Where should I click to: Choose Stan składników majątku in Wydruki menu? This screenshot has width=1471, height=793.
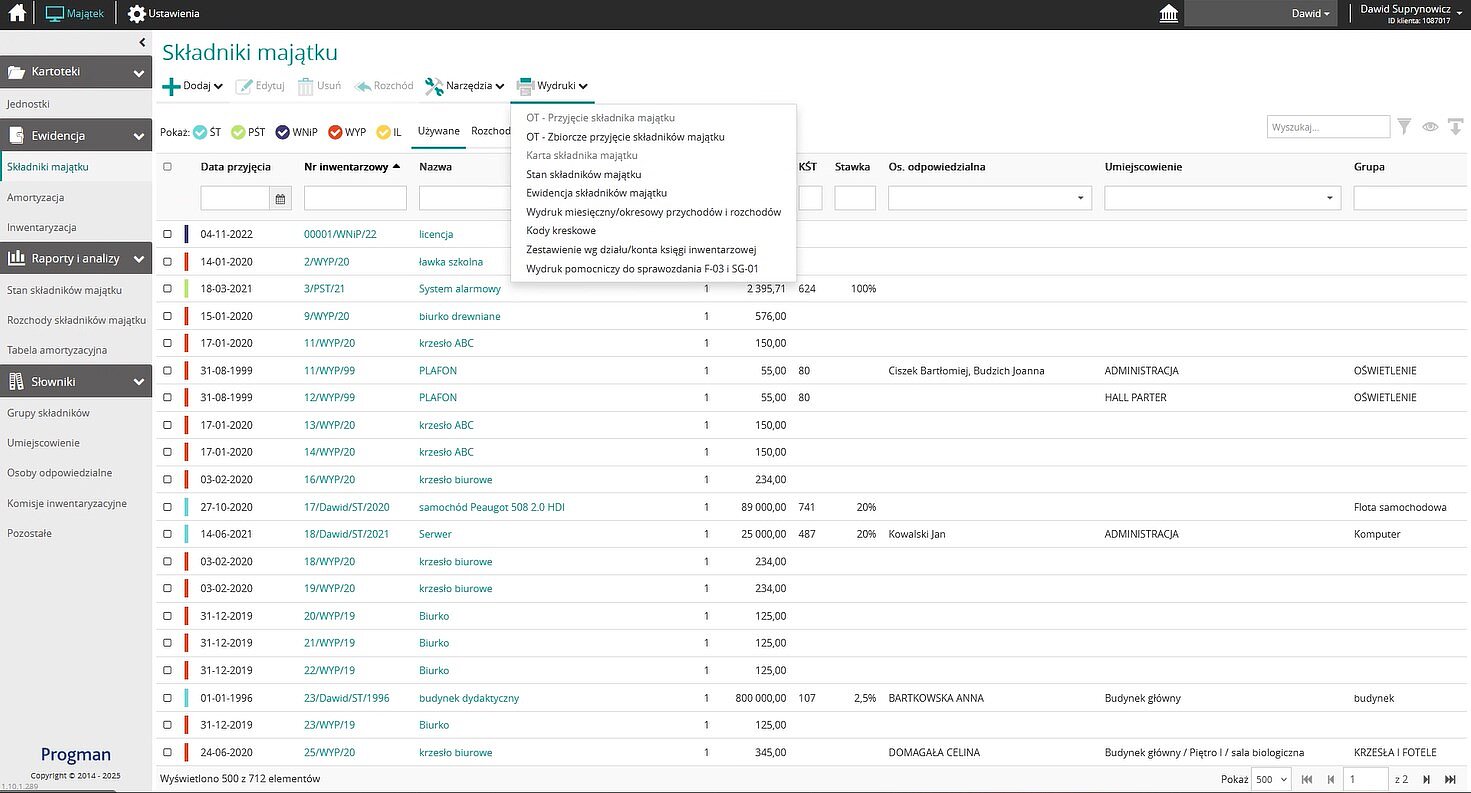pyautogui.click(x=583, y=175)
